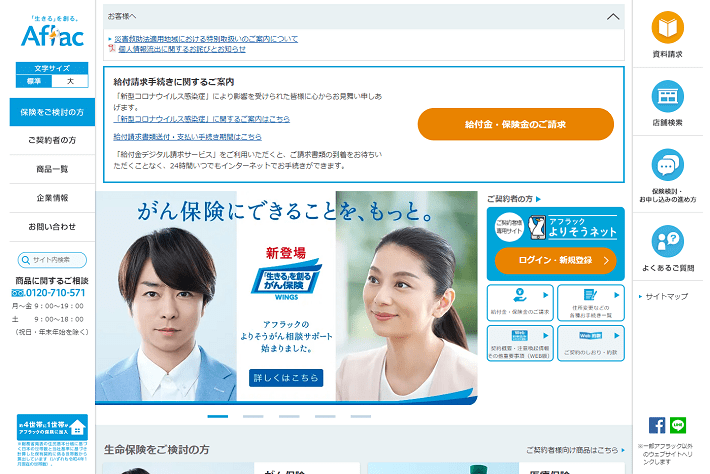This screenshot has width=710, height=474.
Task: Click ログイン・新規登録 button
Action: [x=556, y=260]
